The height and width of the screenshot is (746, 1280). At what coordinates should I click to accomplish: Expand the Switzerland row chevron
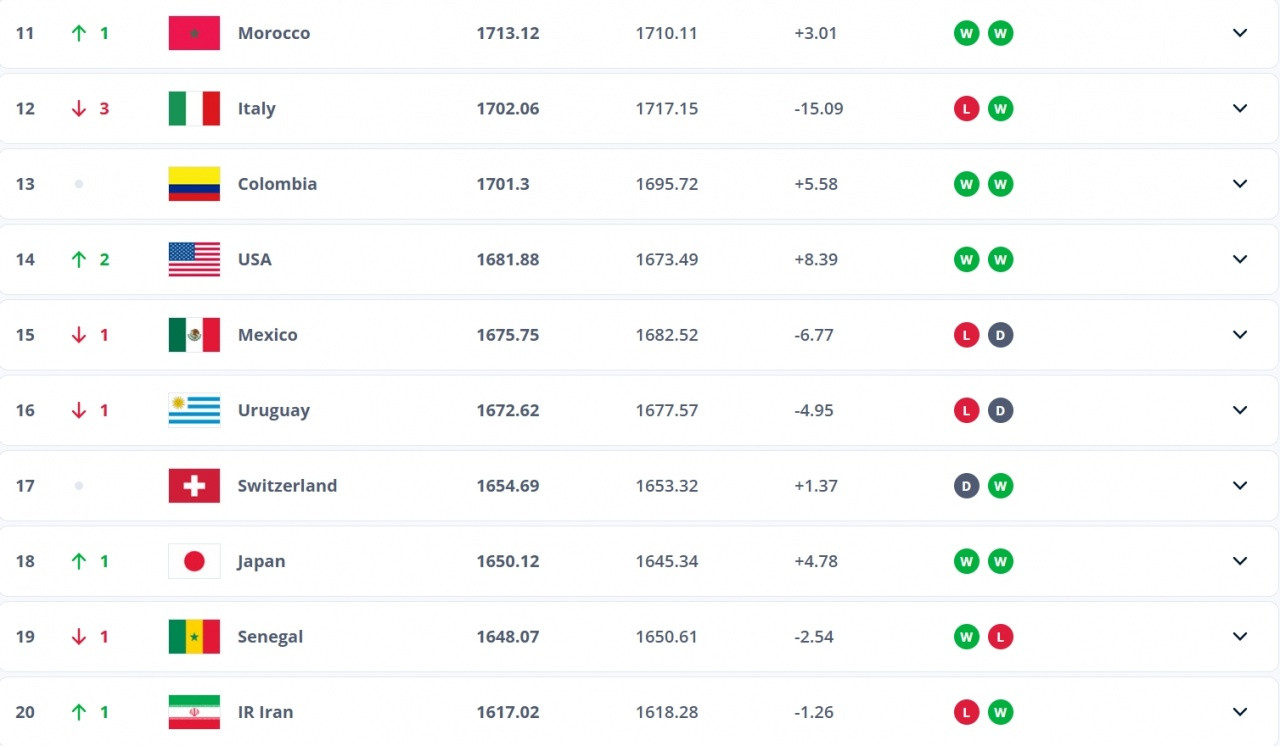(x=1240, y=486)
